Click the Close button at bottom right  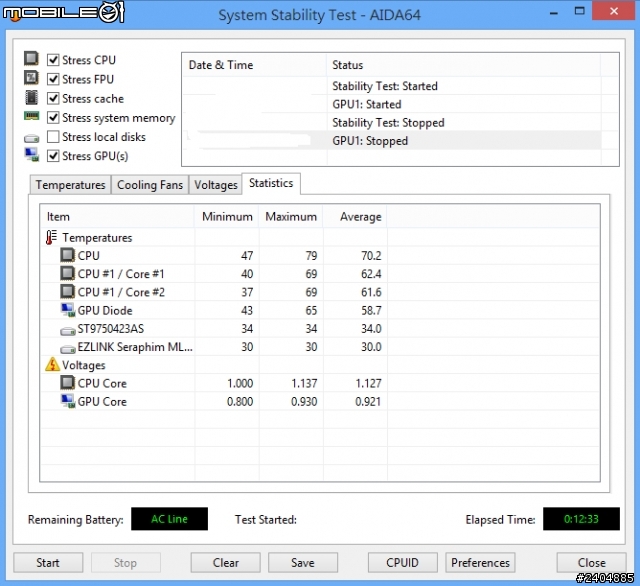click(x=591, y=563)
